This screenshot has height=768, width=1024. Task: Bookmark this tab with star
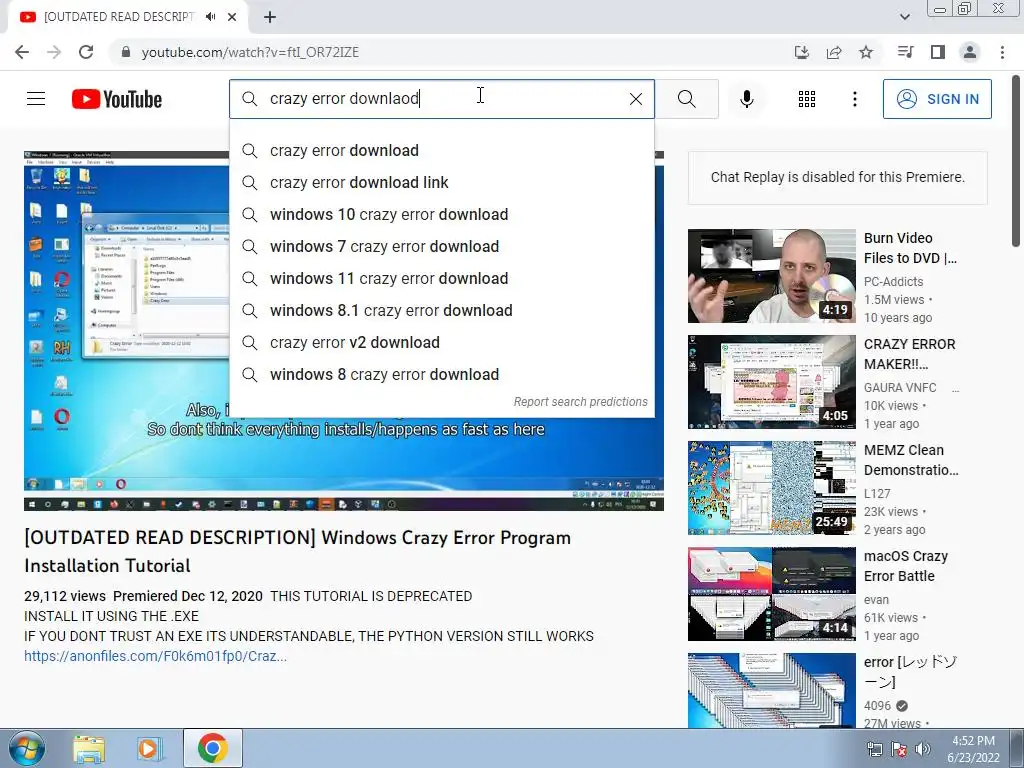point(866,52)
